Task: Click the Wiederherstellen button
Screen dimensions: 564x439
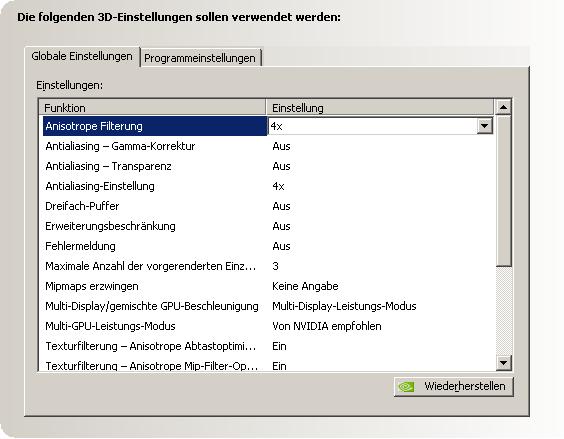Action: 454,387
